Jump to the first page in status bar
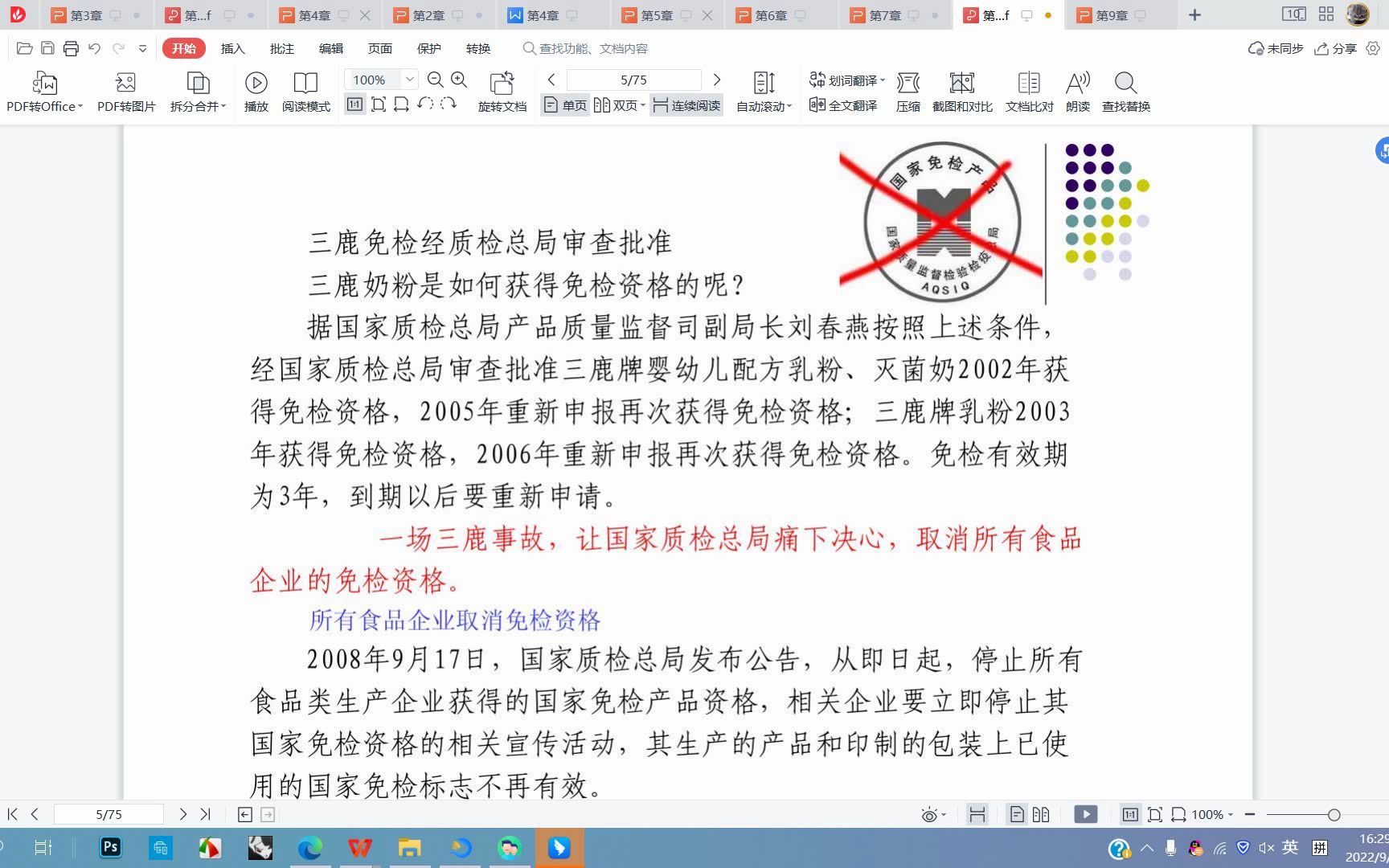The image size is (1389, 868). (x=12, y=814)
